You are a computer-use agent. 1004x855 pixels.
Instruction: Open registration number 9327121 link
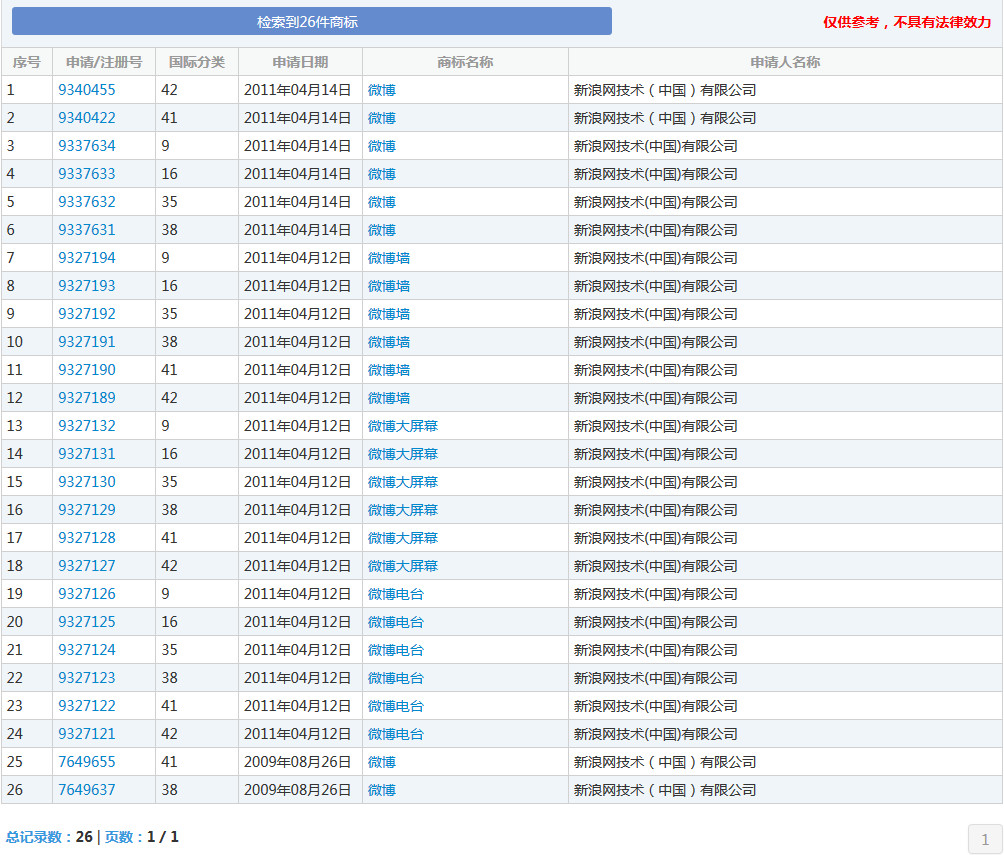click(86, 734)
